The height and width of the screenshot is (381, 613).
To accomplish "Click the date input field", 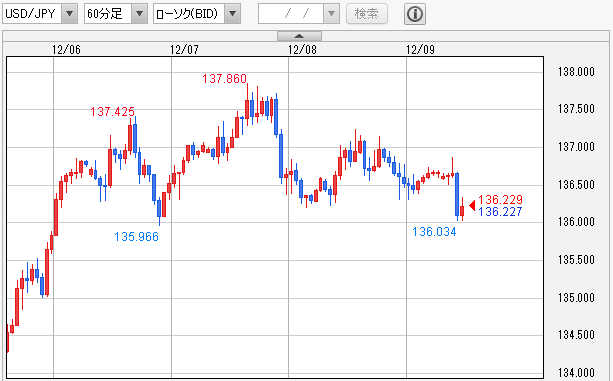I will (x=291, y=14).
